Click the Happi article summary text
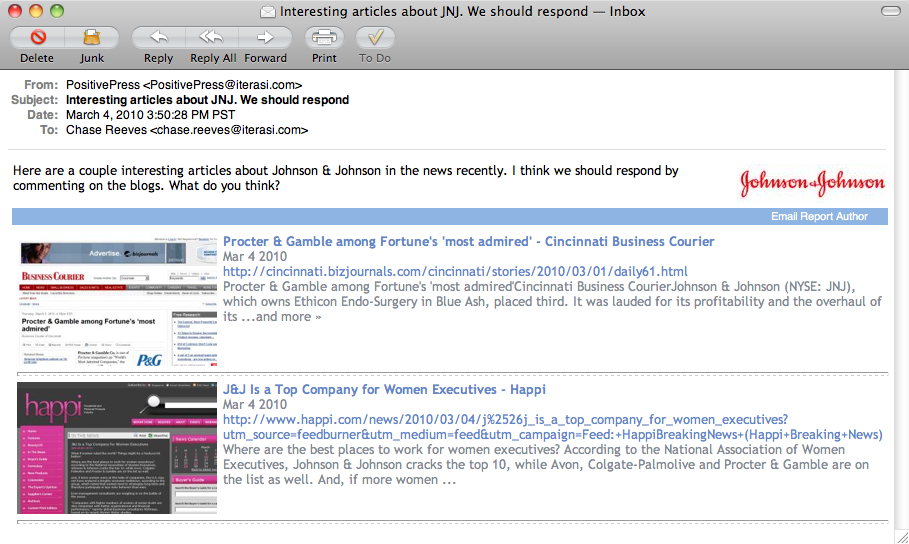909x544 pixels. click(x=546, y=465)
